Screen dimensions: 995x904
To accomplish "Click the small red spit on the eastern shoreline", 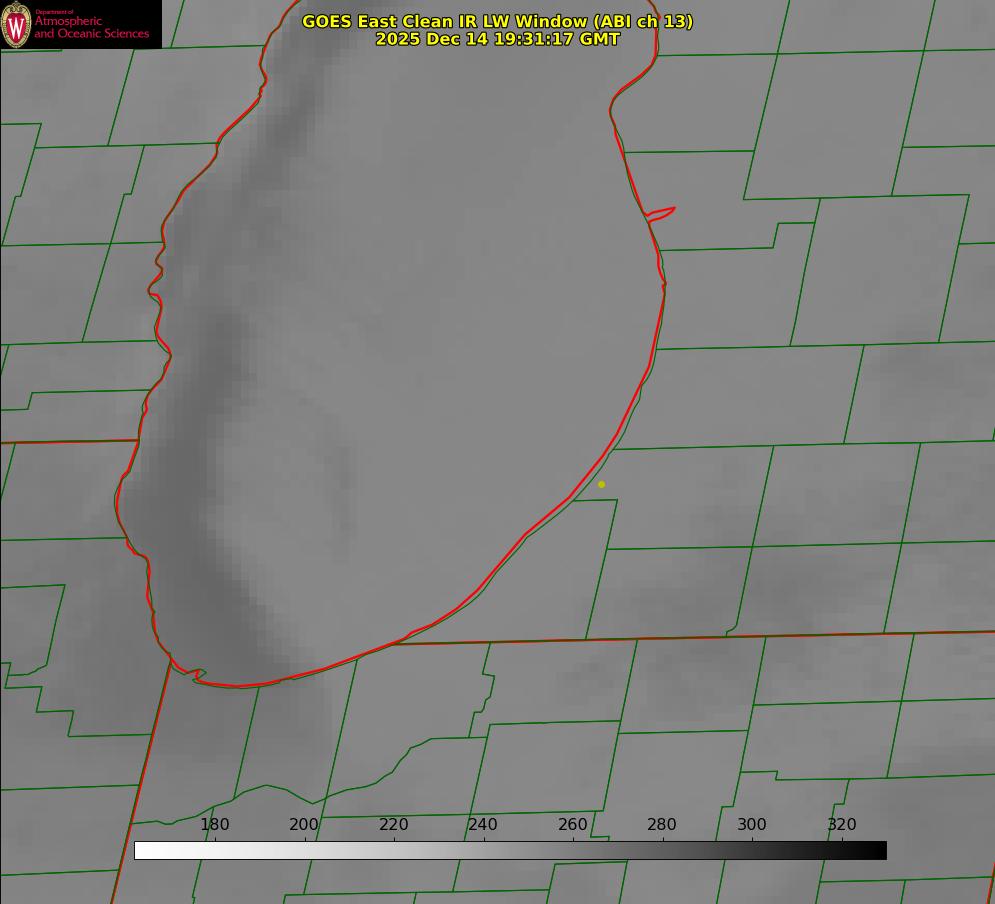I will (x=662, y=212).
